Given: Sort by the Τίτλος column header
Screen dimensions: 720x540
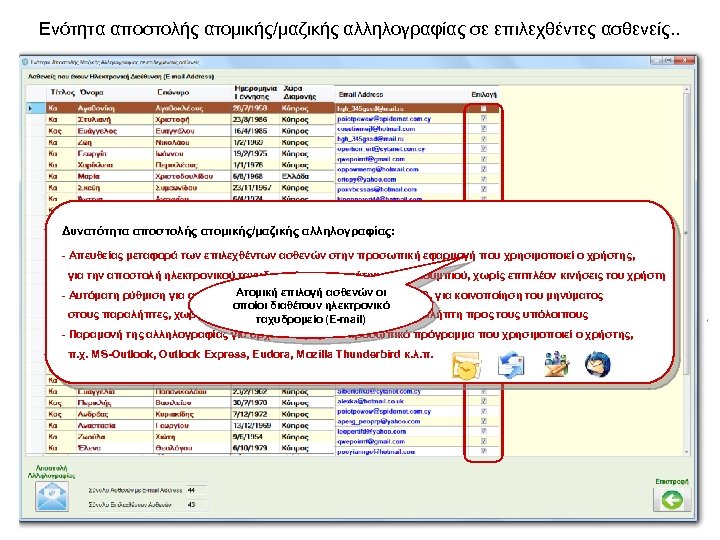Looking at the screenshot, I should coord(62,92).
